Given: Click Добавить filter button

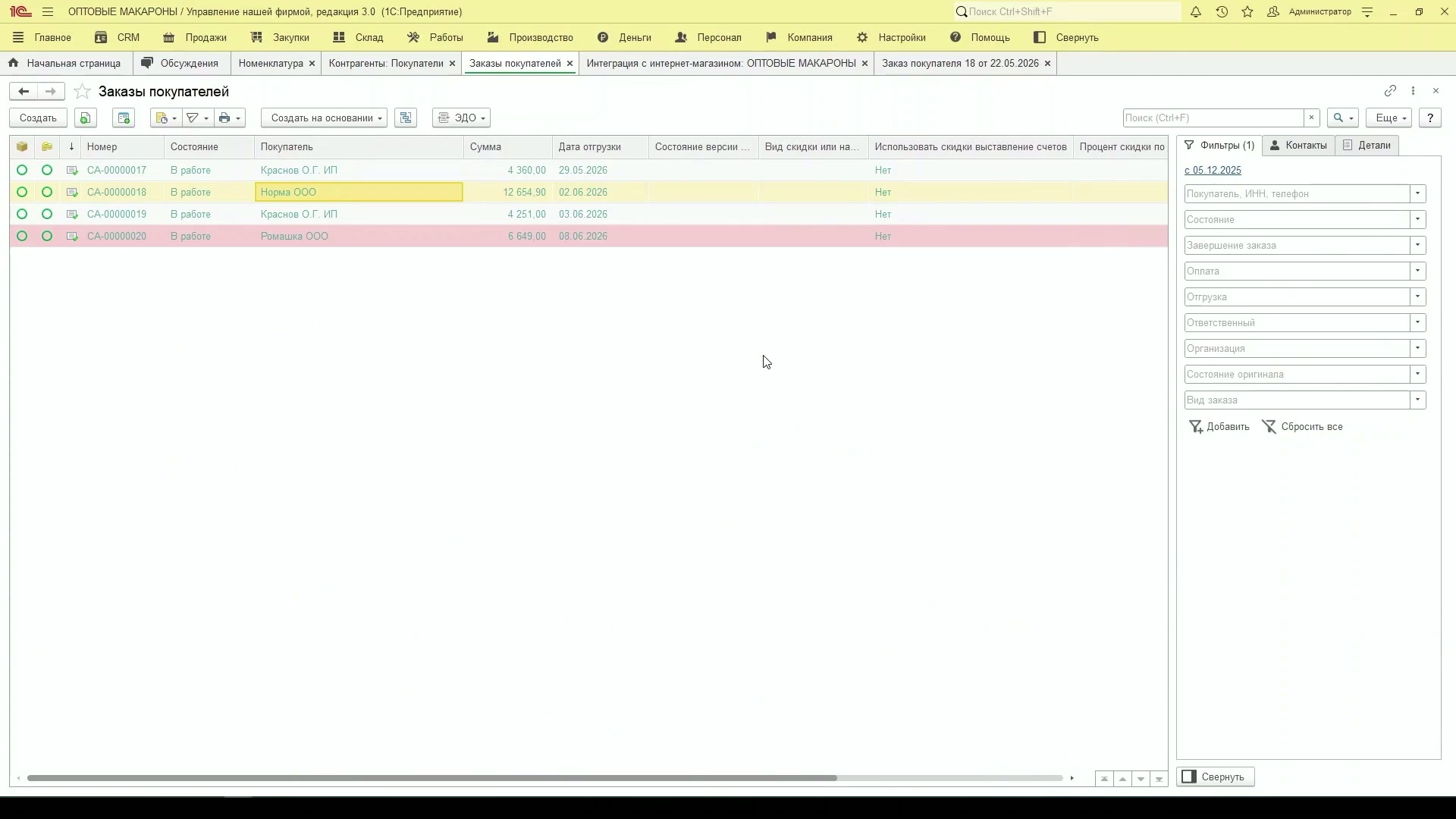Looking at the screenshot, I should (1219, 427).
